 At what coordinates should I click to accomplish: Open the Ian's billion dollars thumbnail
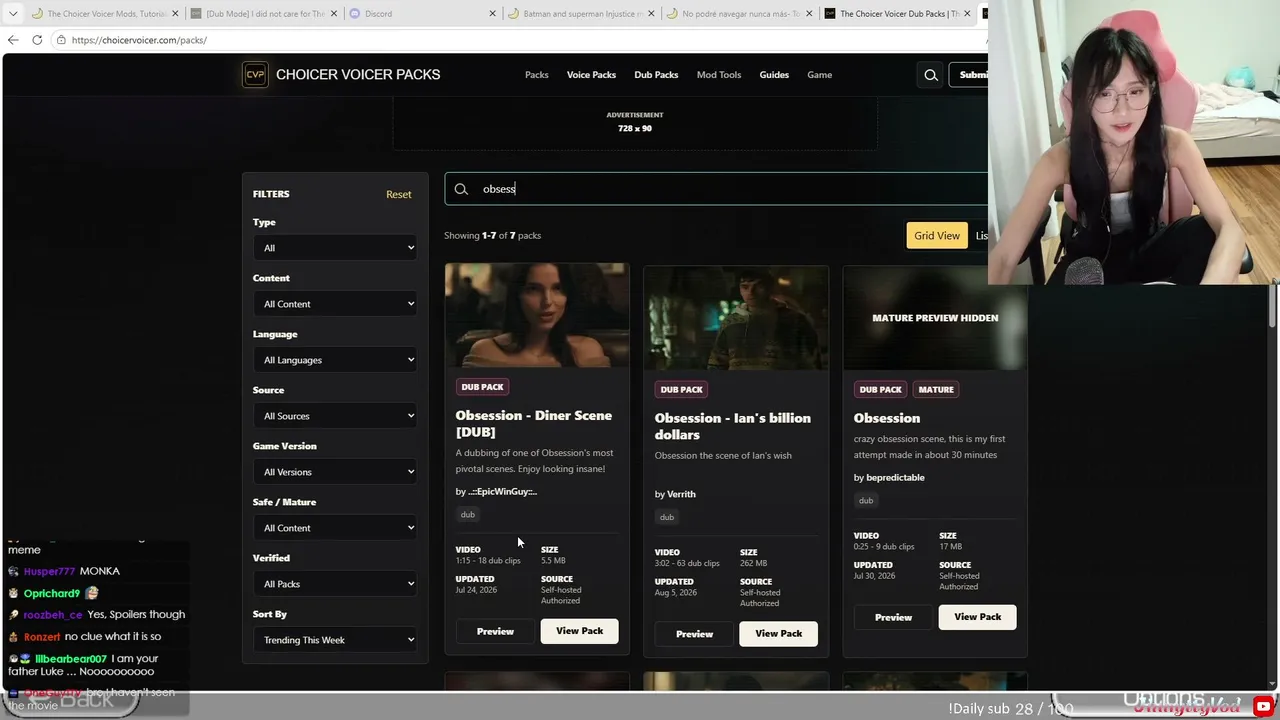pyautogui.click(x=736, y=318)
